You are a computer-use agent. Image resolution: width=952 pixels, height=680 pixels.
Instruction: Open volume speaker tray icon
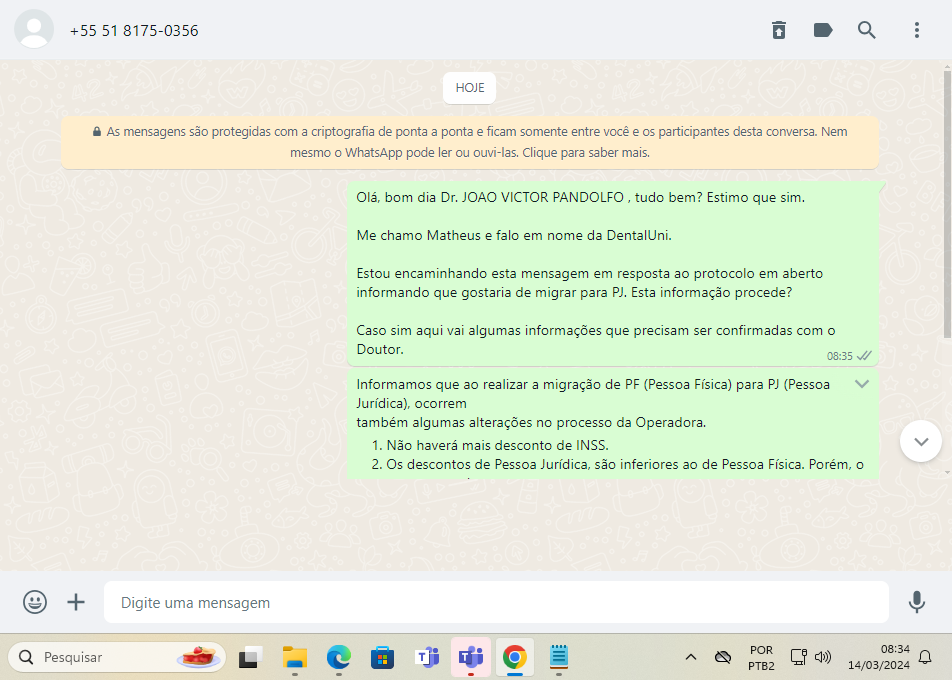point(823,657)
